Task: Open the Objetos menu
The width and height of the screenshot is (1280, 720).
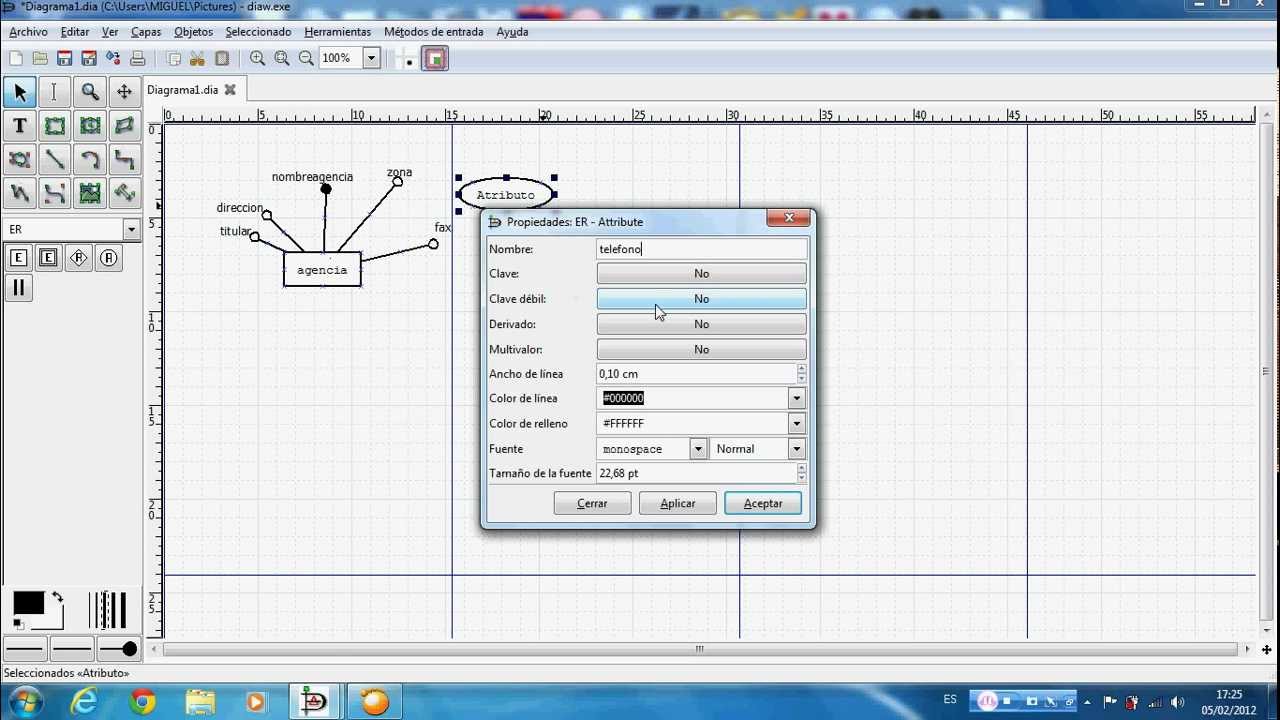Action: pyautogui.click(x=193, y=32)
